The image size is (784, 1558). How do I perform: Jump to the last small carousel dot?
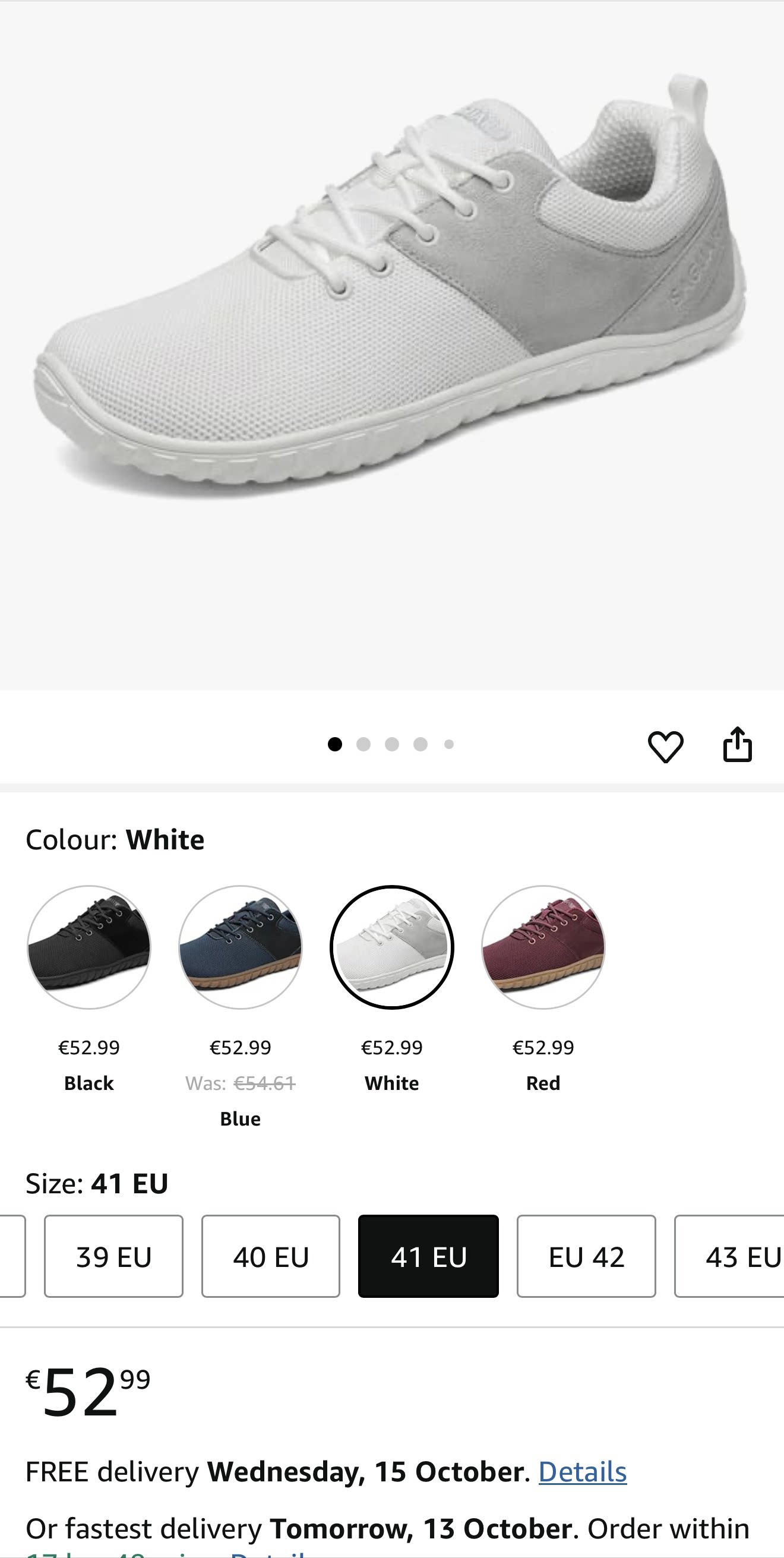tap(449, 744)
